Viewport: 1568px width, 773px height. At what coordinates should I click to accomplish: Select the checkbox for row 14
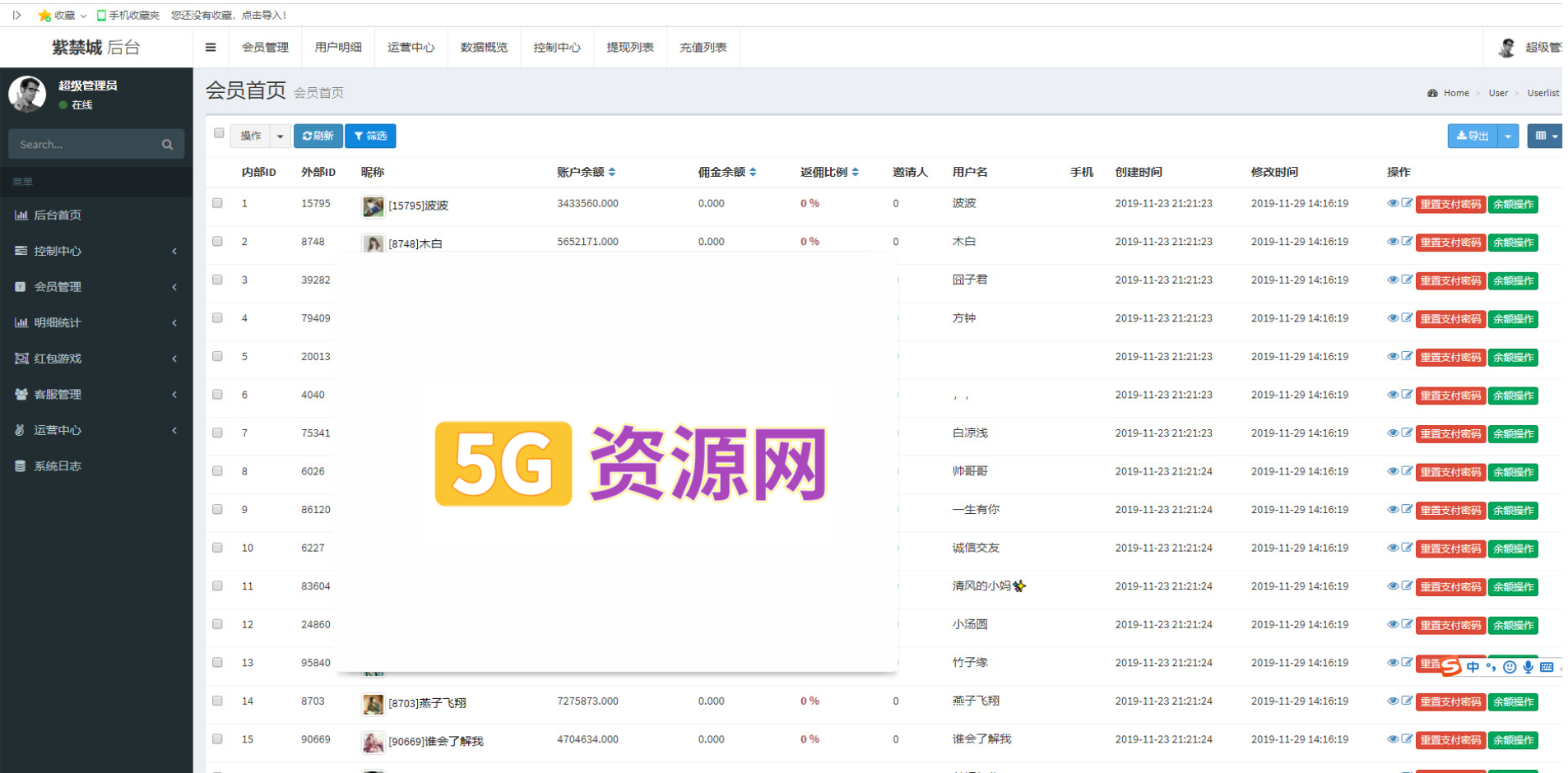click(x=218, y=701)
